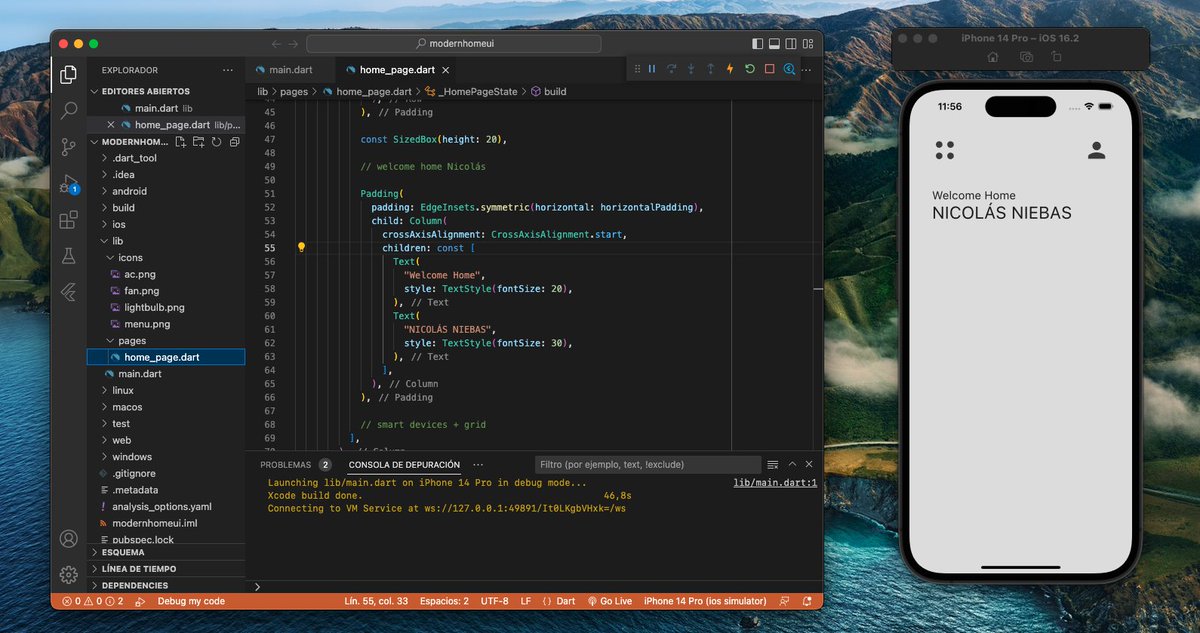1200x633 pixels.
Task: Click the lightbulb code action on line 55
Action: 301,247
